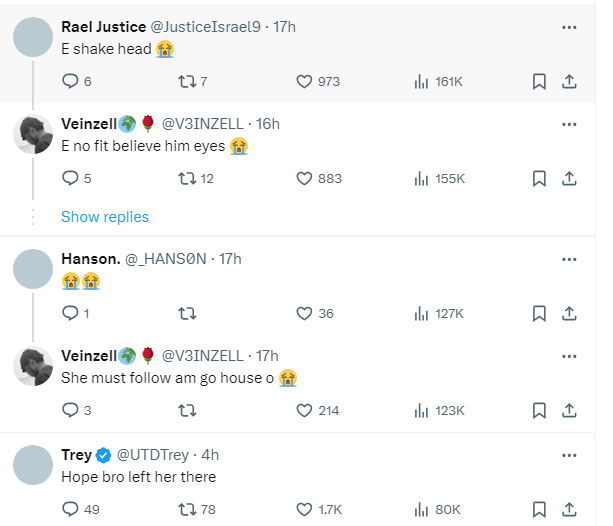Reply to Rael Justice's tweet

(70, 82)
